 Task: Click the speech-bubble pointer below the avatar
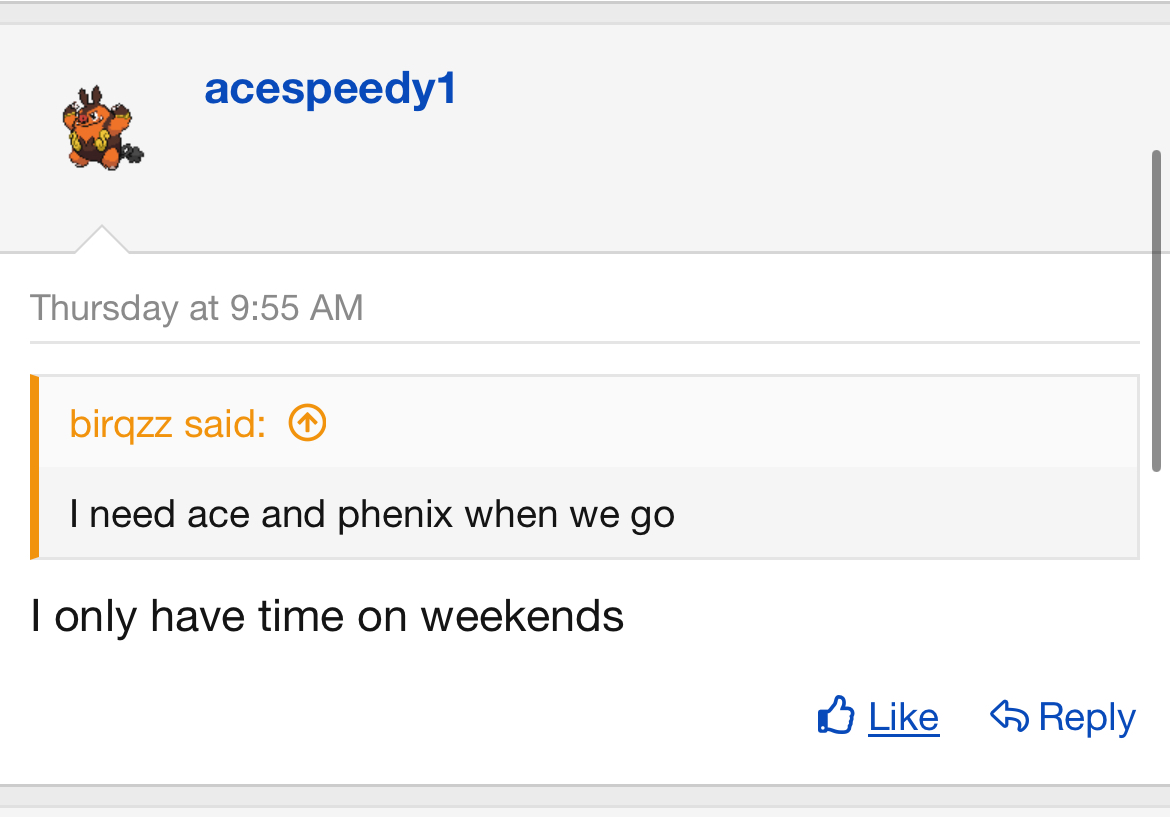[x=102, y=241]
